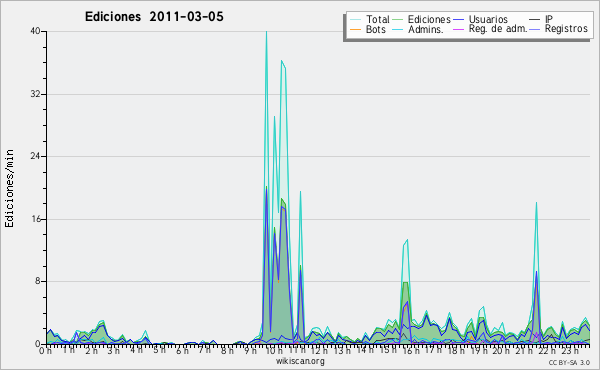Viewport: 600px width, 370px height.
Task: Click the 24 value on vertical axis
Action: [x=36, y=156]
